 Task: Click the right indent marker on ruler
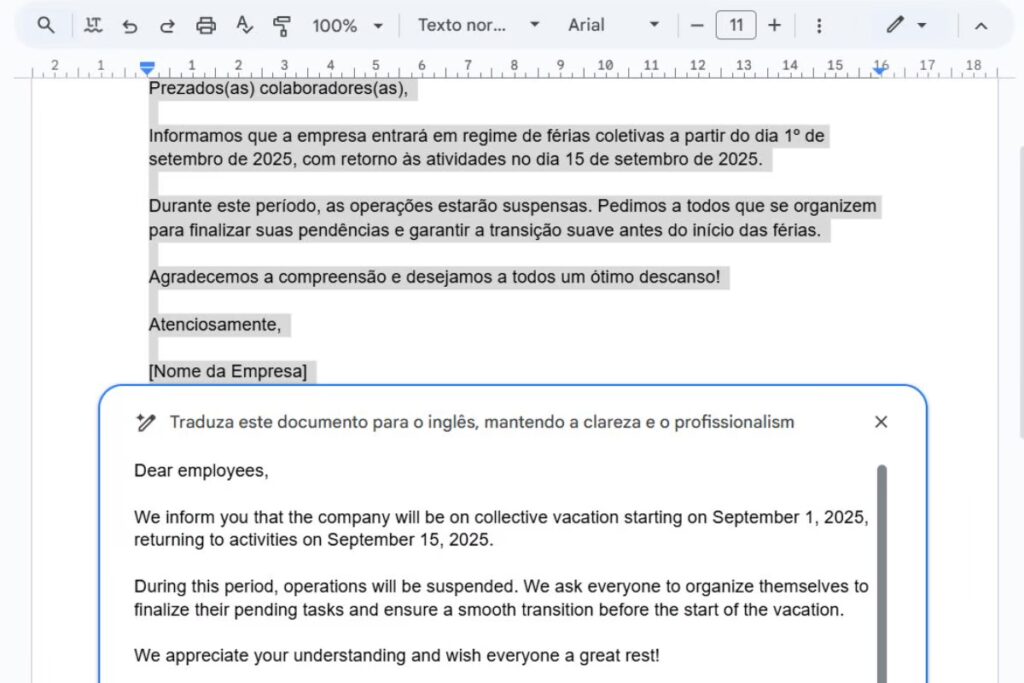(880, 69)
